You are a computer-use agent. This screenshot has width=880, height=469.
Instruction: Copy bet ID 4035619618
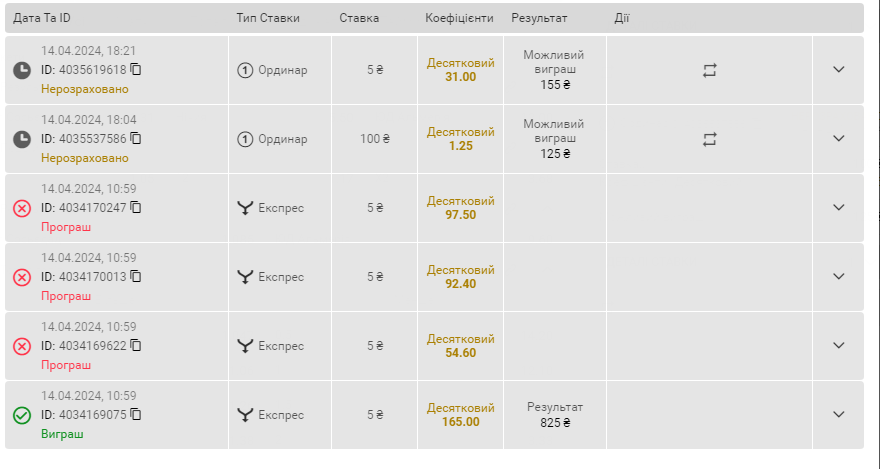(136, 69)
